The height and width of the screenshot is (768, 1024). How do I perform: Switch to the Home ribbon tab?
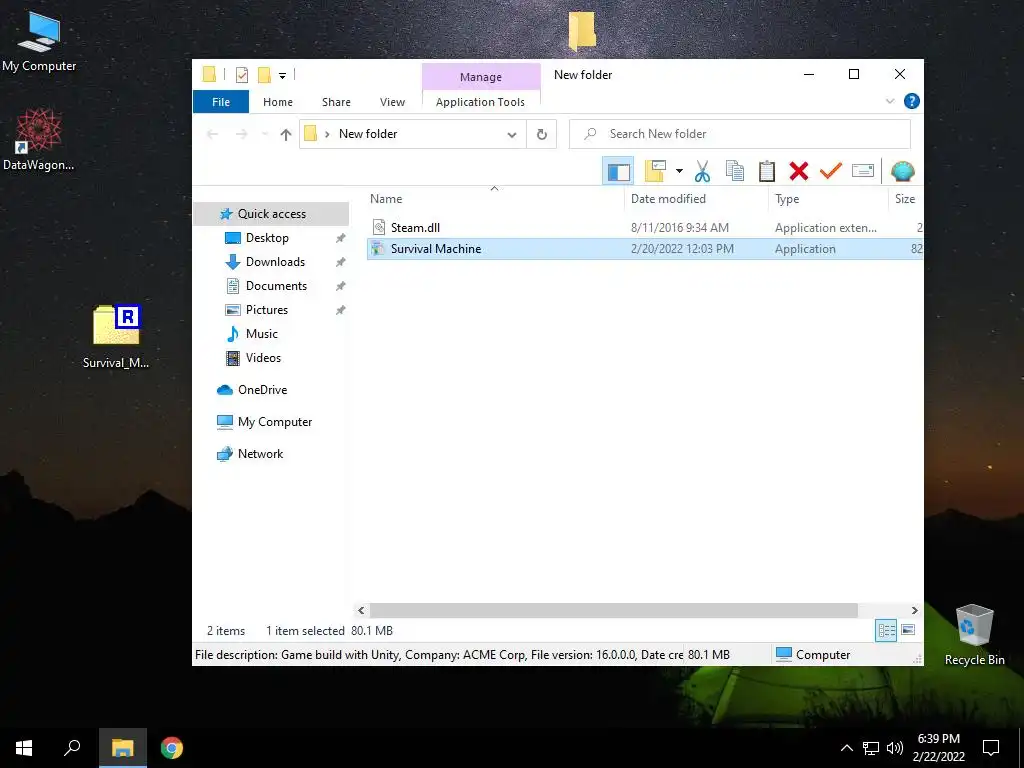pyautogui.click(x=278, y=102)
